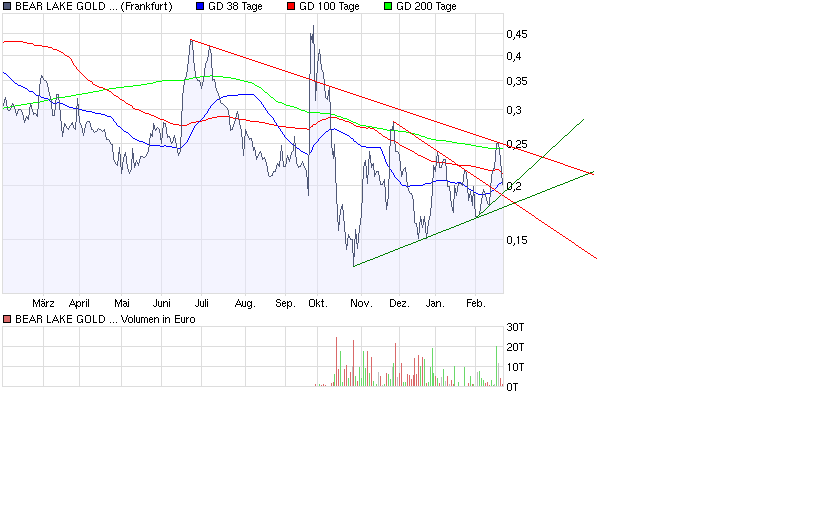Image resolution: width=840 pixels, height=525 pixels.
Task: Click the blue GD 38 Tage legend swatch
Action: click(x=200, y=6)
